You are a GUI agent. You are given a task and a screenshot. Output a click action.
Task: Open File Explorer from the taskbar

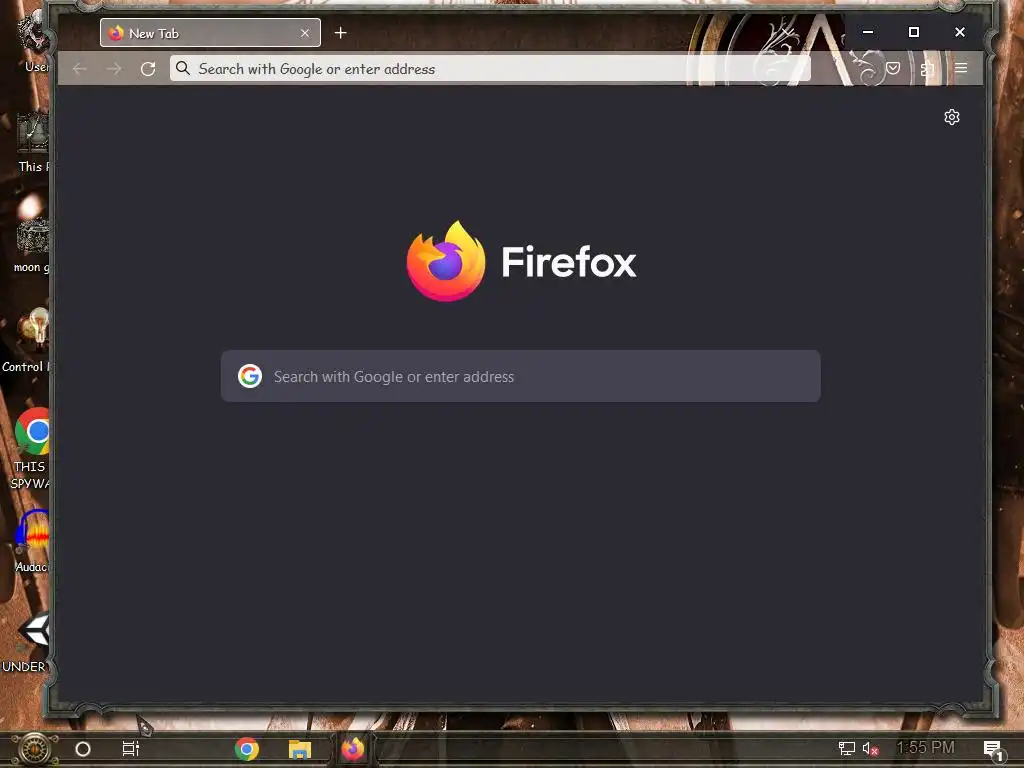coord(300,749)
